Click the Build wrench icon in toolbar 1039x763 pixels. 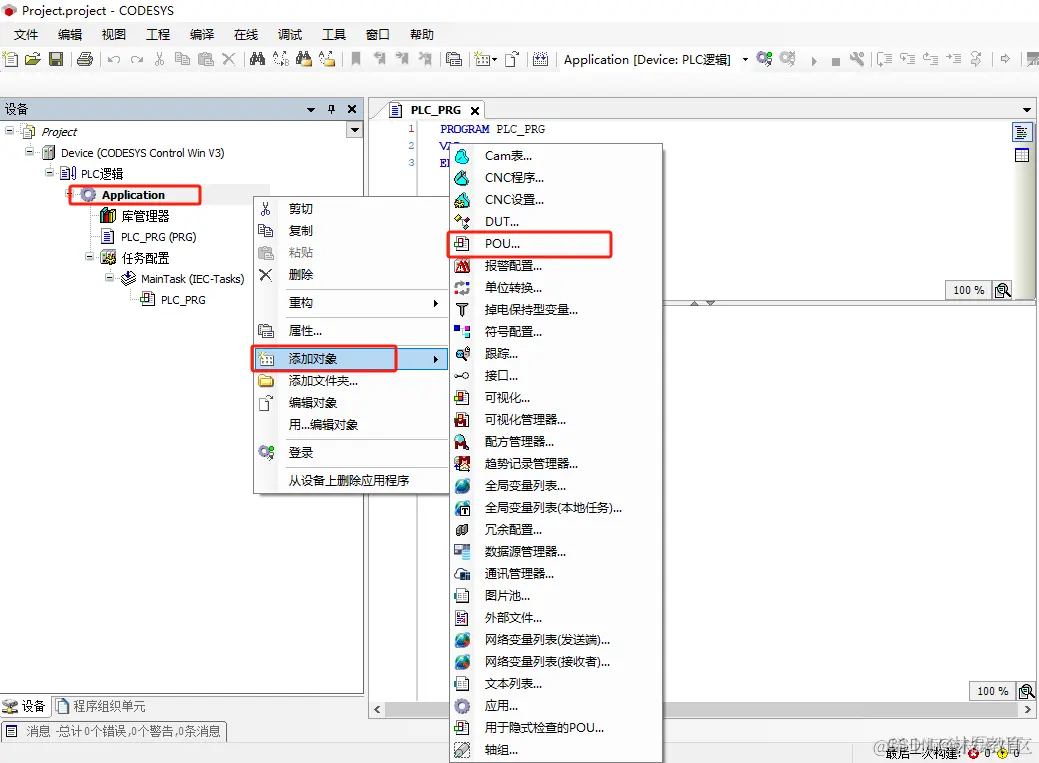click(857, 59)
